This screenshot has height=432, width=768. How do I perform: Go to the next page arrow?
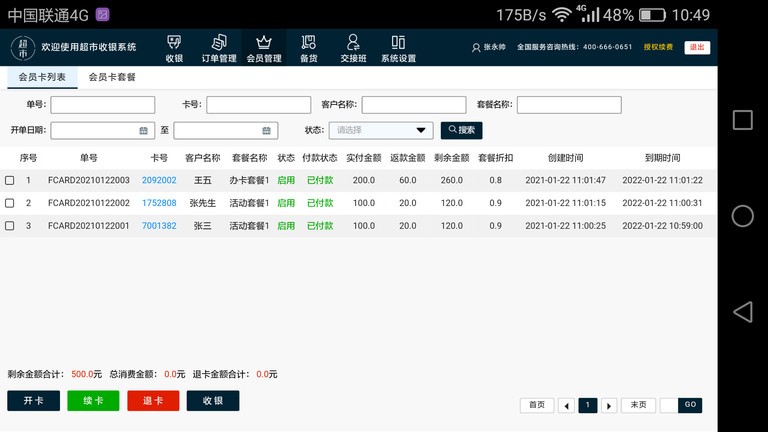(608, 405)
